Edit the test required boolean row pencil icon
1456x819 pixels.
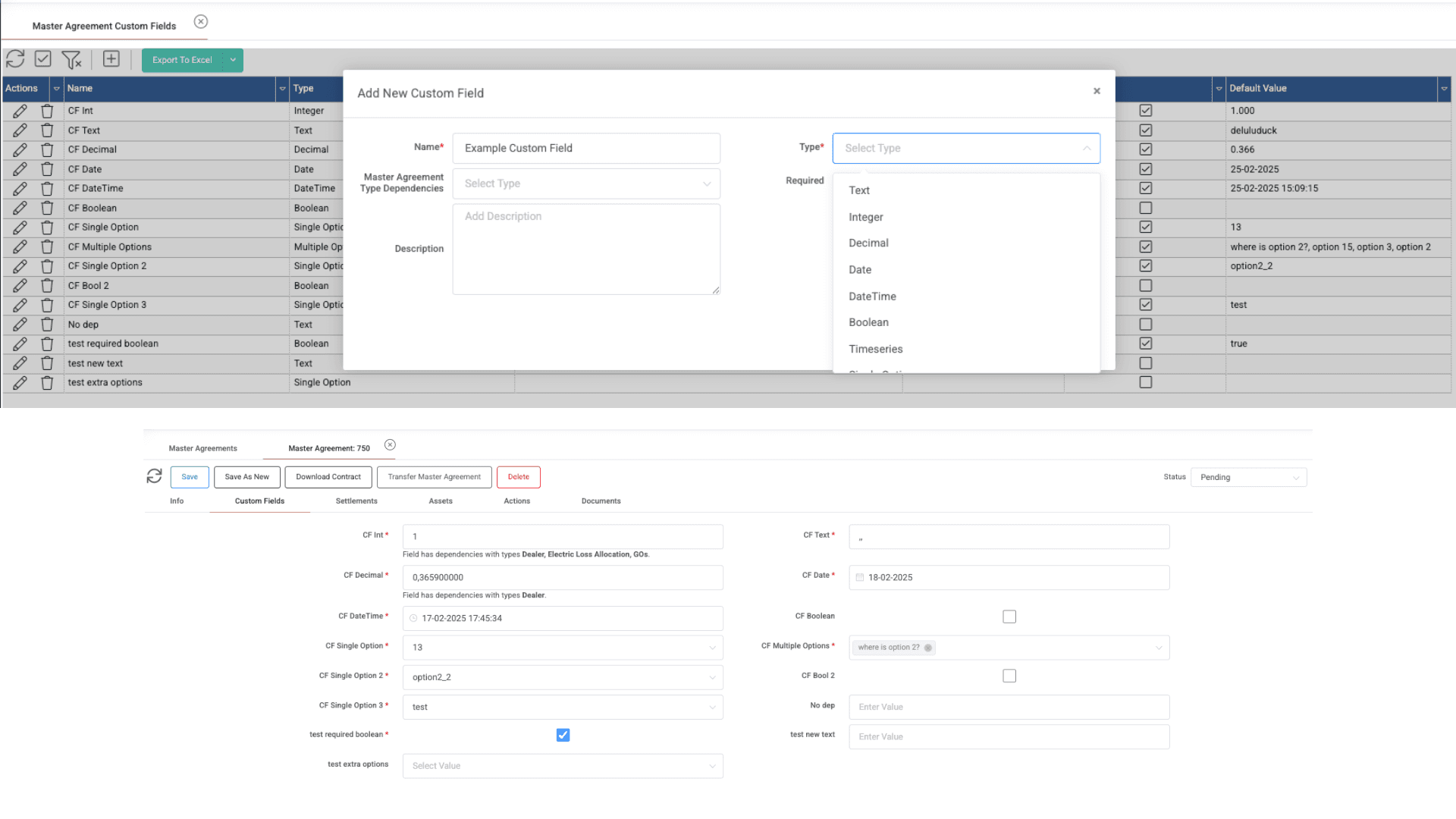click(20, 344)
